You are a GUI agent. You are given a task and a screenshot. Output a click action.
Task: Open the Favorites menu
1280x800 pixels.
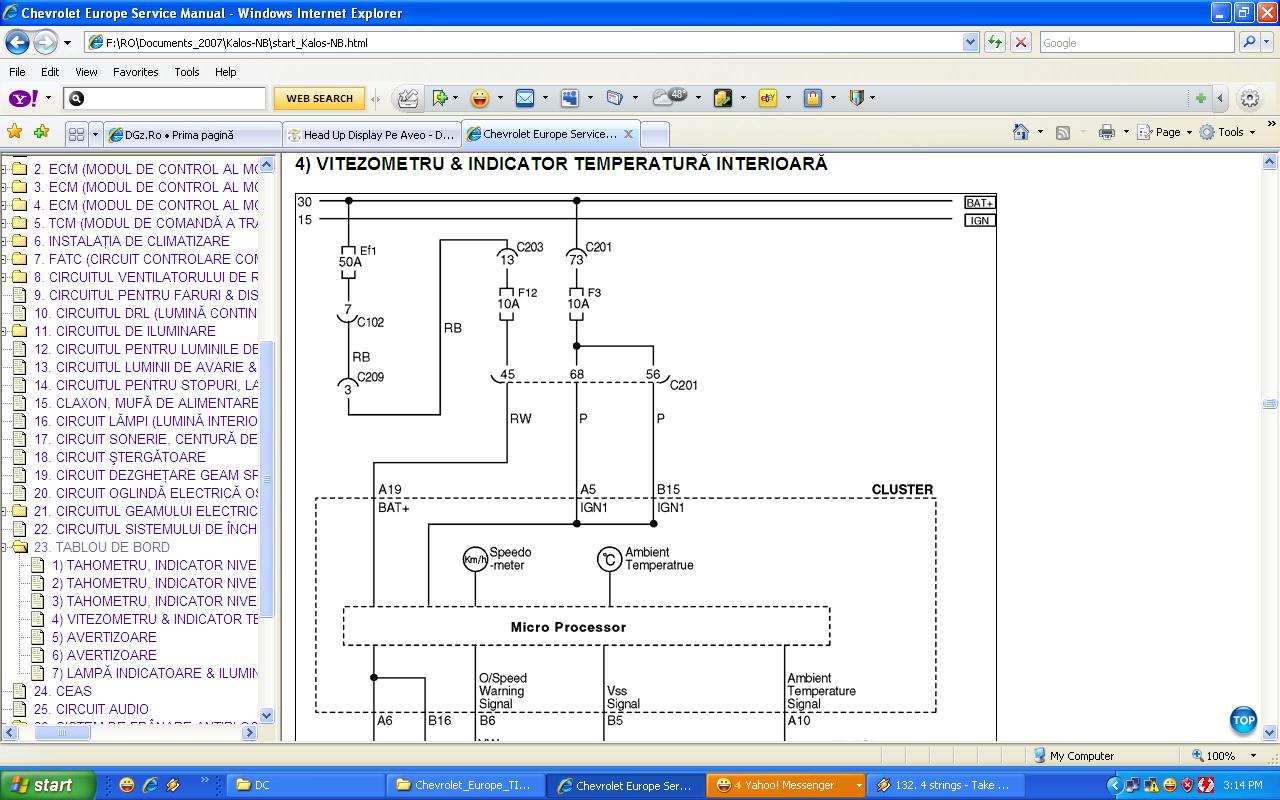point(135,72)
